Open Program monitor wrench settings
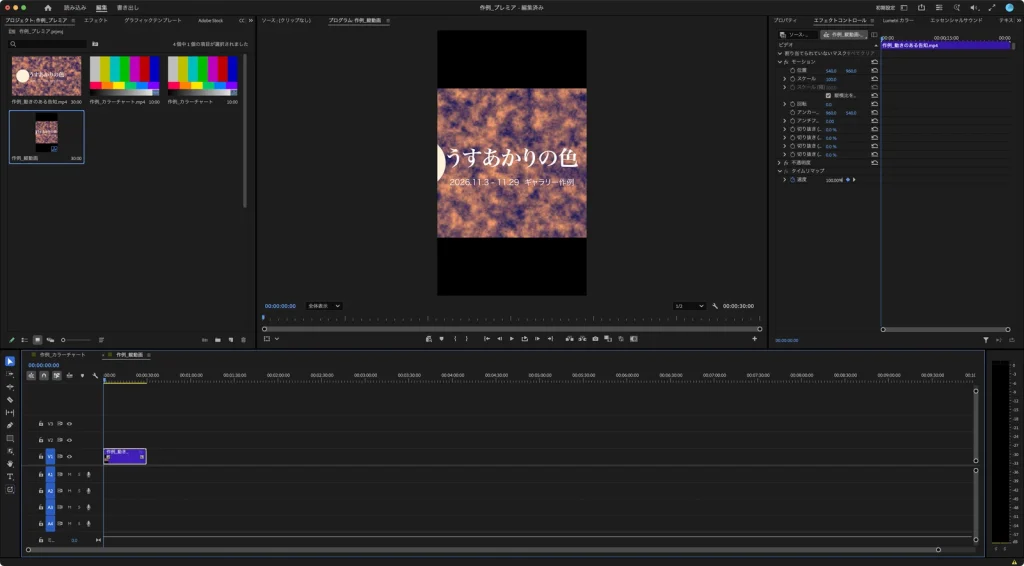The width and height of the screenshot is (1024, 566). (715, 306)
